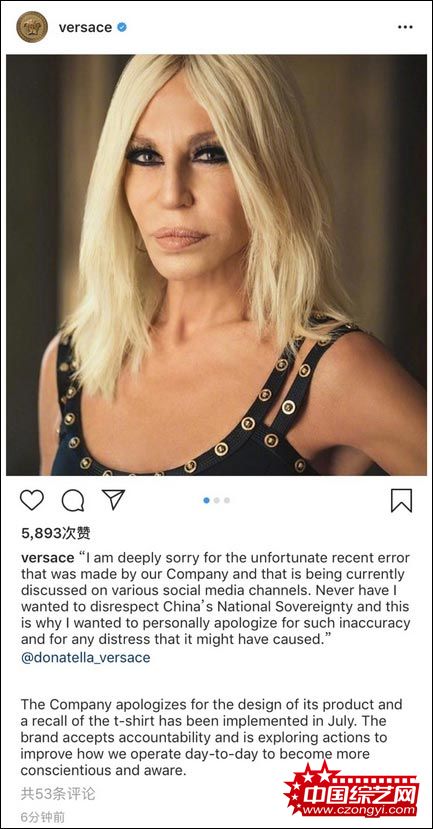Click the 6分钟前 timestamp
This screenshot has height=829, width=433.
(43, 817)
